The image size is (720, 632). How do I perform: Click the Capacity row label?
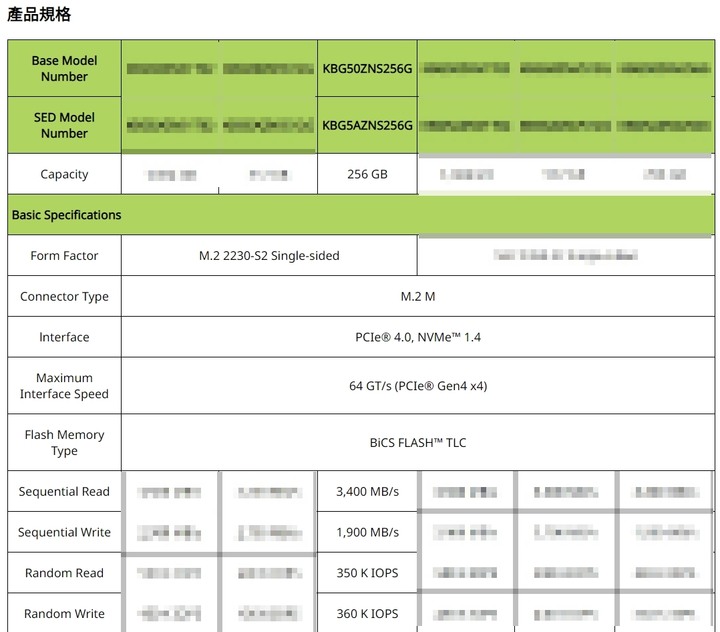pos(64,174)
